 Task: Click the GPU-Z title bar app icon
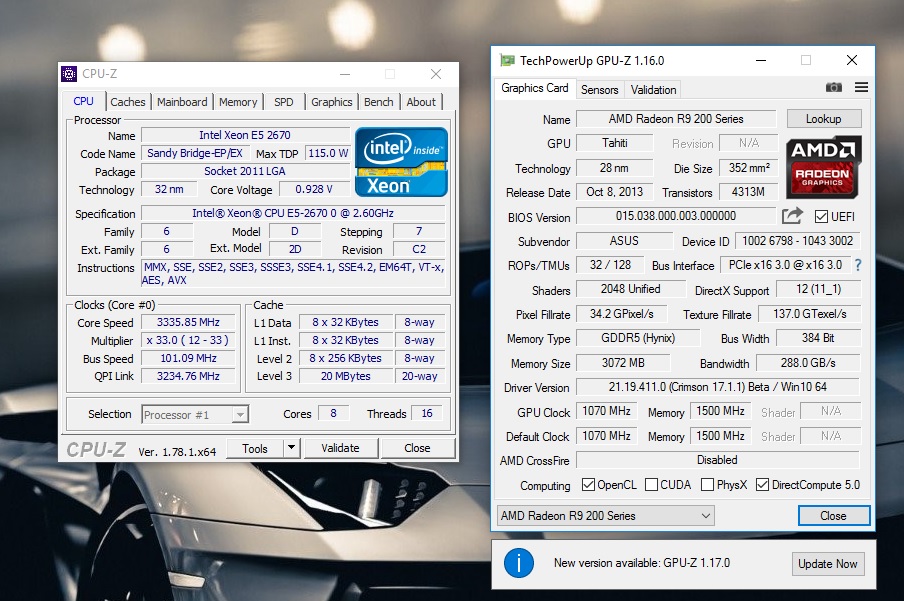click(x=507, y=60)
